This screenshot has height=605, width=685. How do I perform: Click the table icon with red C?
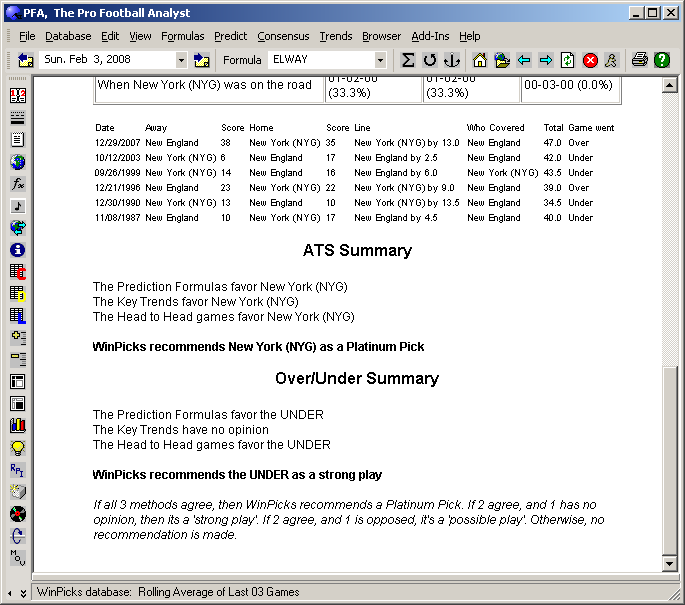18,272
